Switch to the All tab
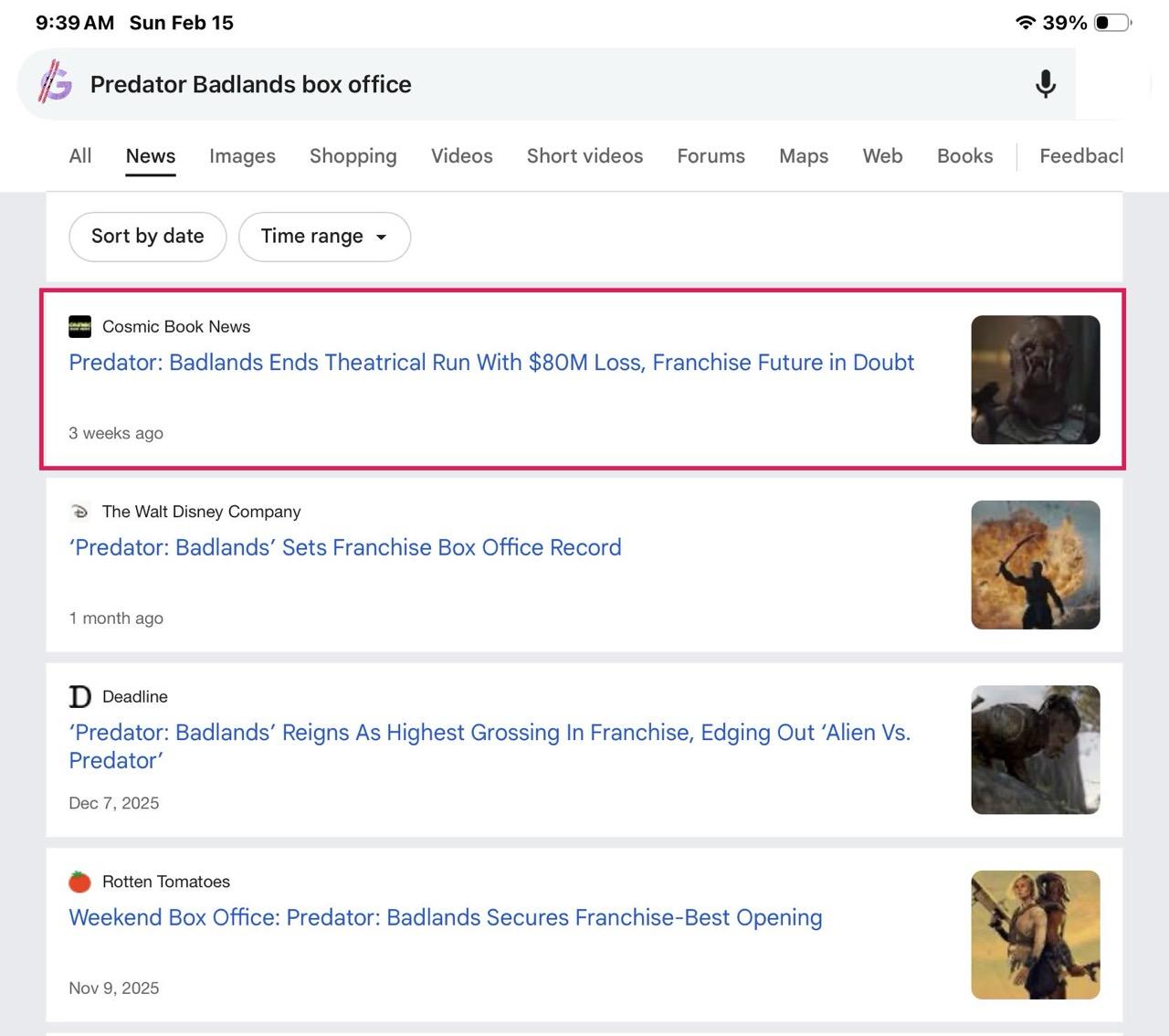The height and width of the screenshot is (1036, 1169). pyautogui.click(x=80, y=156)
